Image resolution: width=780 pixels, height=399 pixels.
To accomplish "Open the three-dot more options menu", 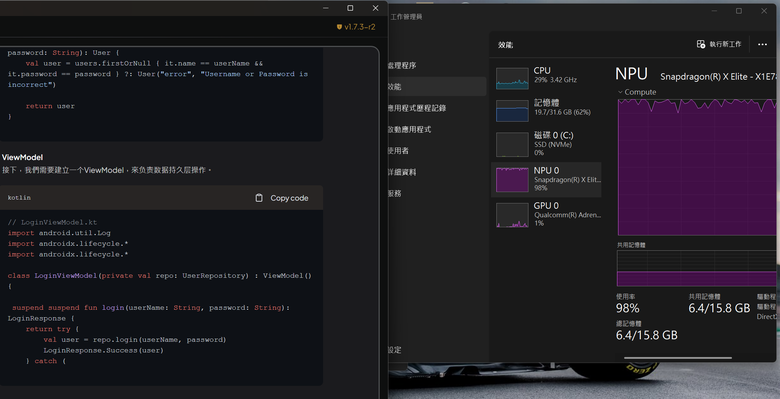I will (762, 44).
